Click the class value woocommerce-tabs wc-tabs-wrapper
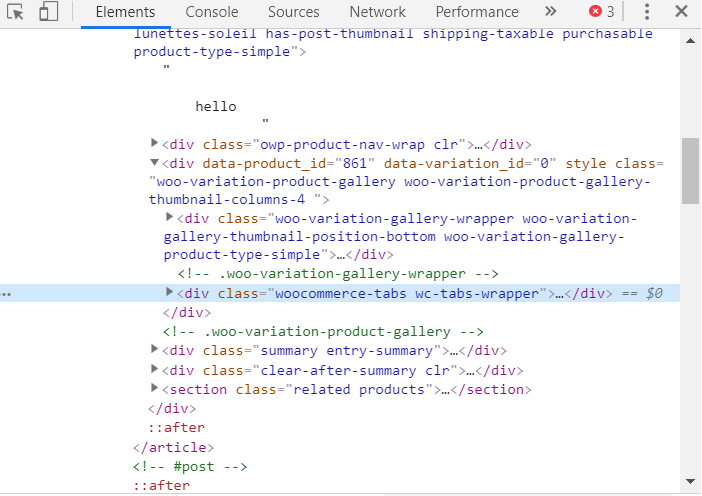The image size is (702, 496). click(407, 294)
